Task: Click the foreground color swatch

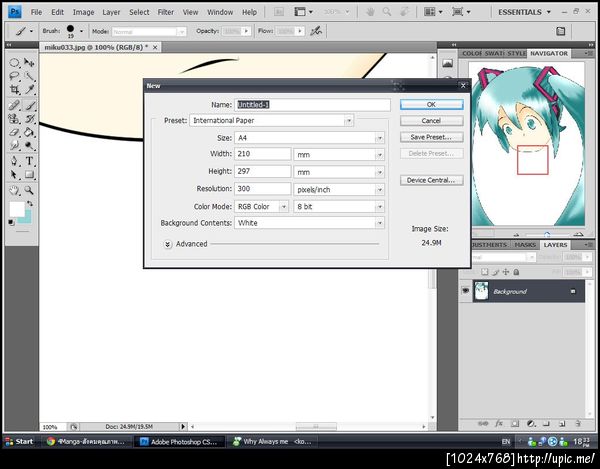Action: click(x=16, y=209)
